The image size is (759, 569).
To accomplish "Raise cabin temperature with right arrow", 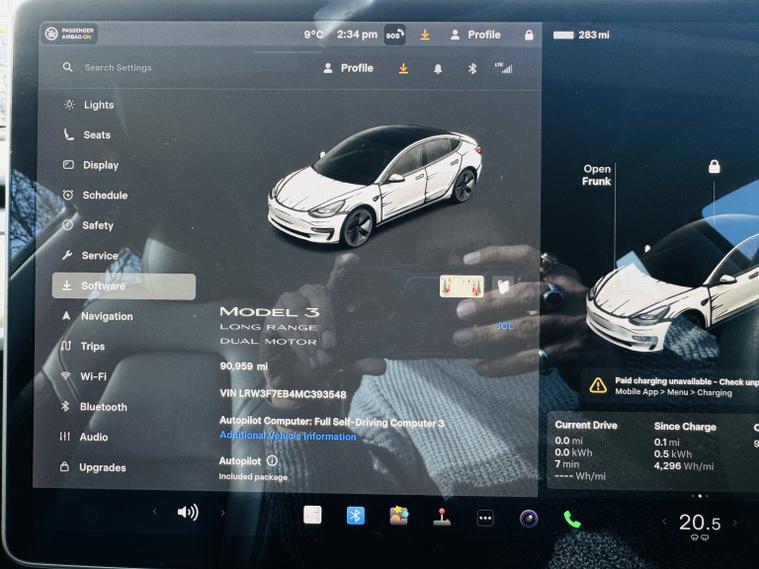I will click(735, 523).
